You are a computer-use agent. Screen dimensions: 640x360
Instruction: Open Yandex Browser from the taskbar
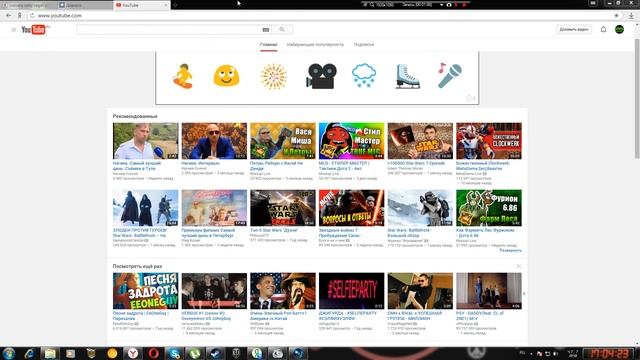coord(133,353)
